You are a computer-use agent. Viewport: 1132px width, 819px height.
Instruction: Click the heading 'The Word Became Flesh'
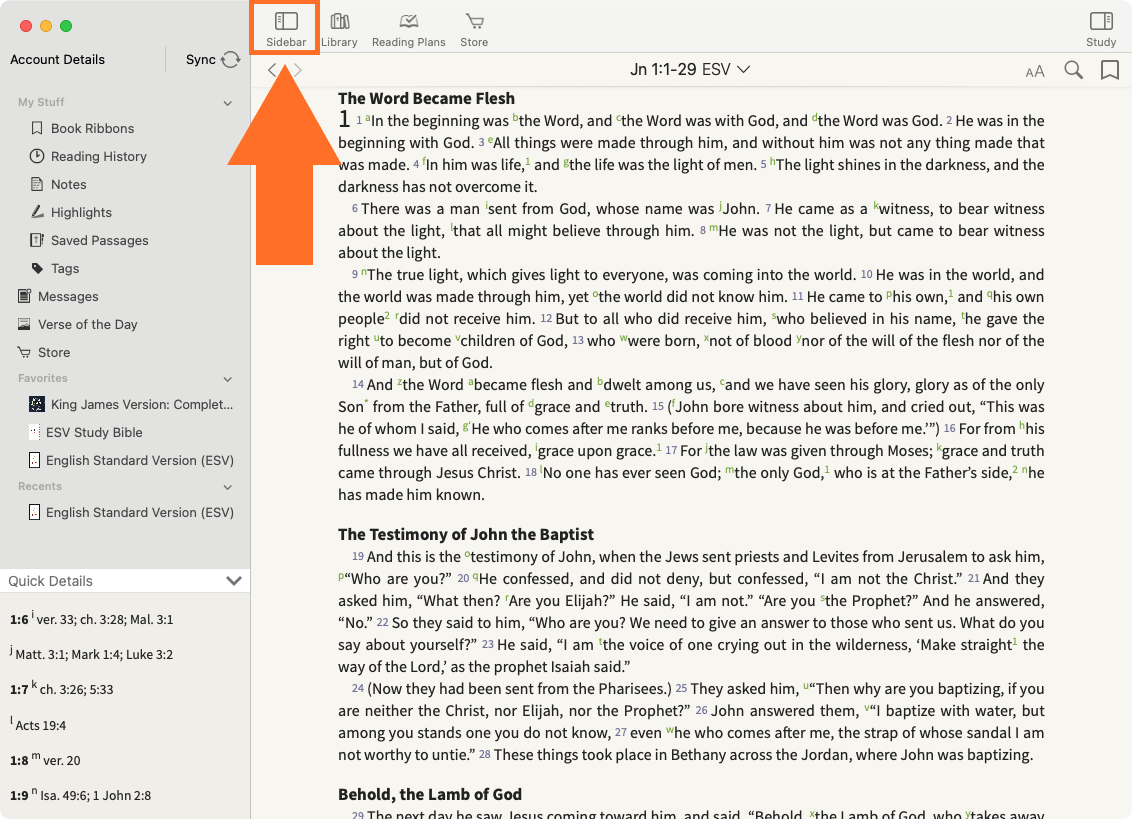point(427,98)
